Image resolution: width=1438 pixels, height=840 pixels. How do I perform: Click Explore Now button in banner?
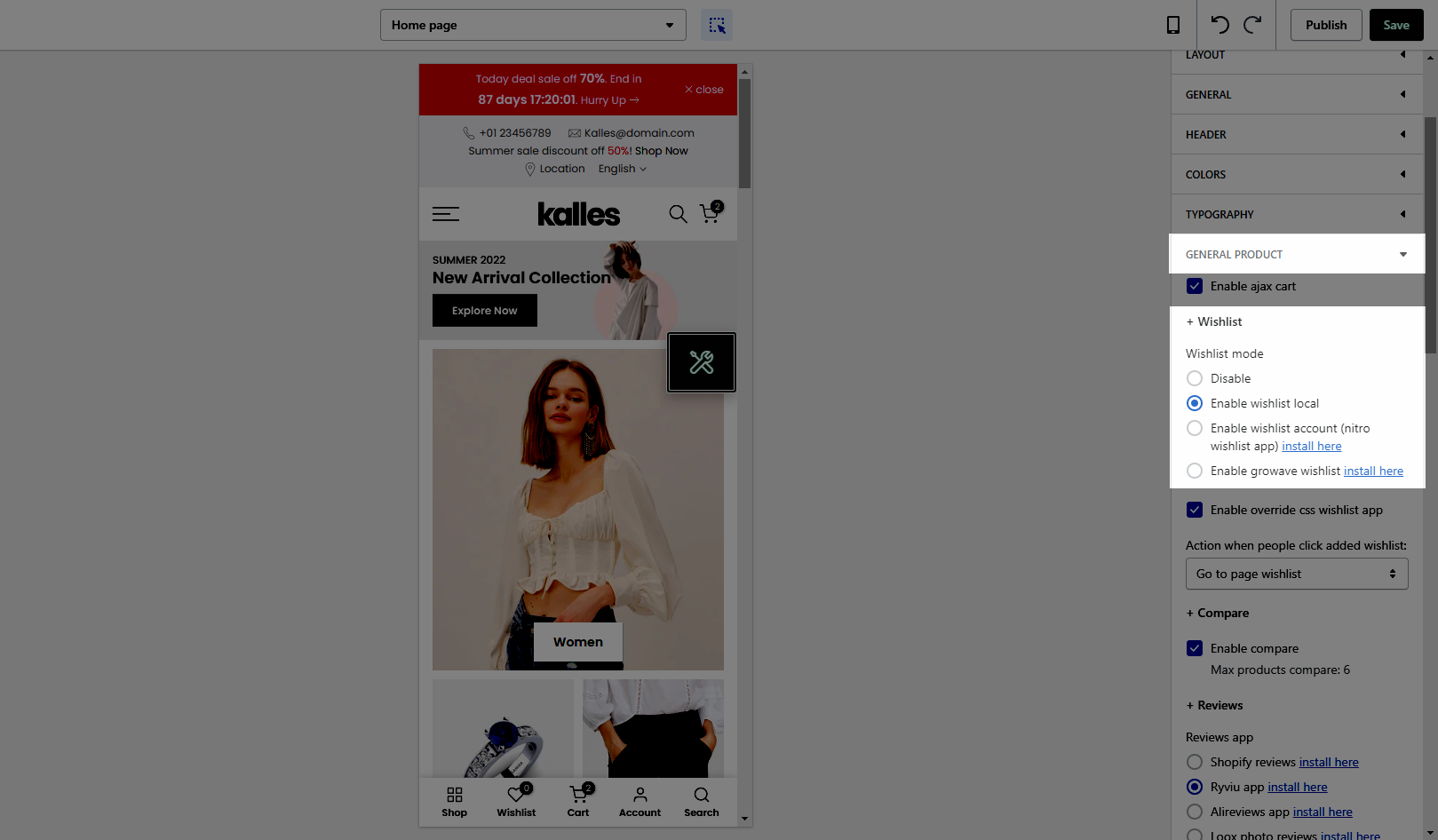[x=485, y=311]
